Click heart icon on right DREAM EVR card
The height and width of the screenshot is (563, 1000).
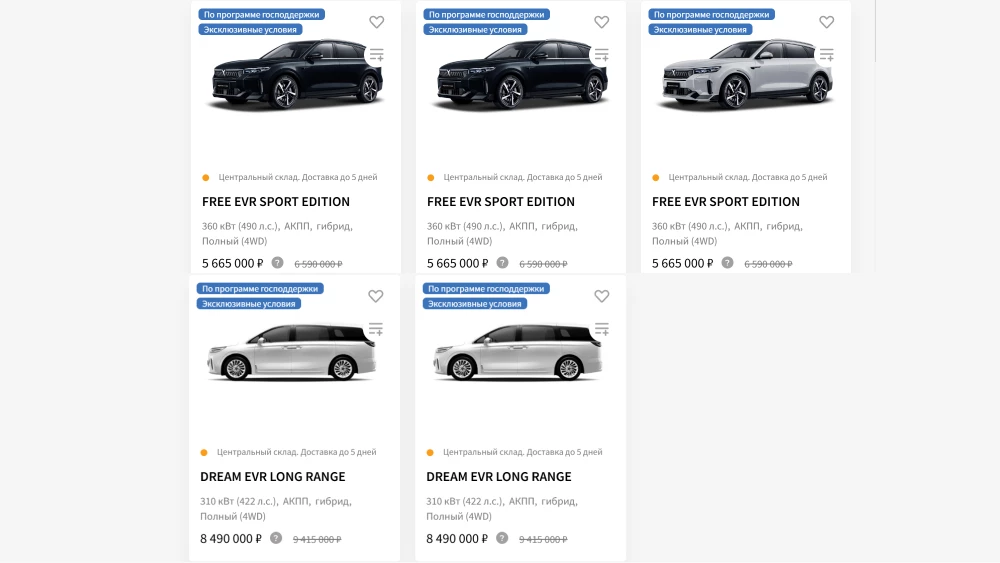point(601,296)
